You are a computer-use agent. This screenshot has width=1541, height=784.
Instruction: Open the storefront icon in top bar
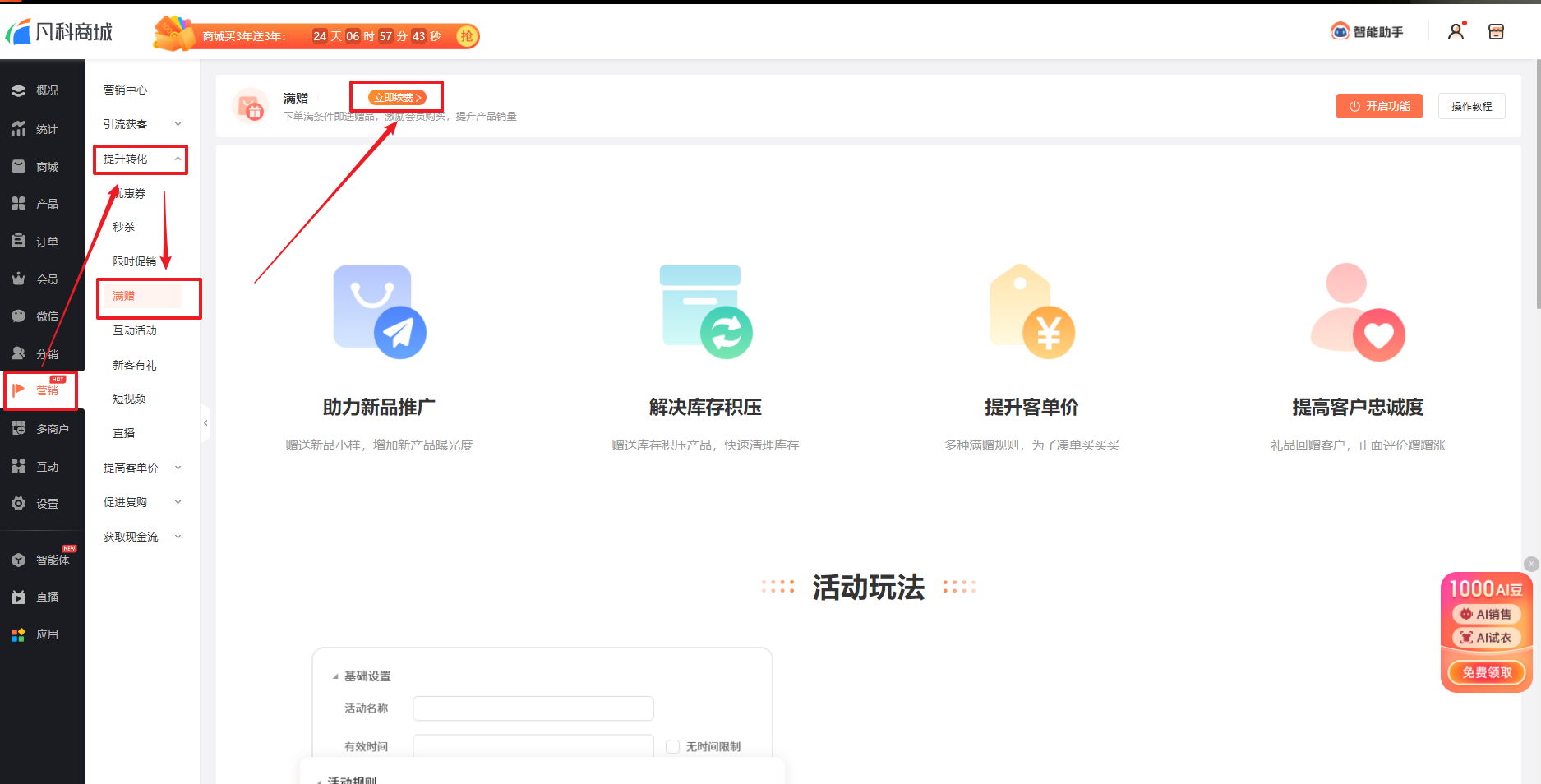point(1496,31)
